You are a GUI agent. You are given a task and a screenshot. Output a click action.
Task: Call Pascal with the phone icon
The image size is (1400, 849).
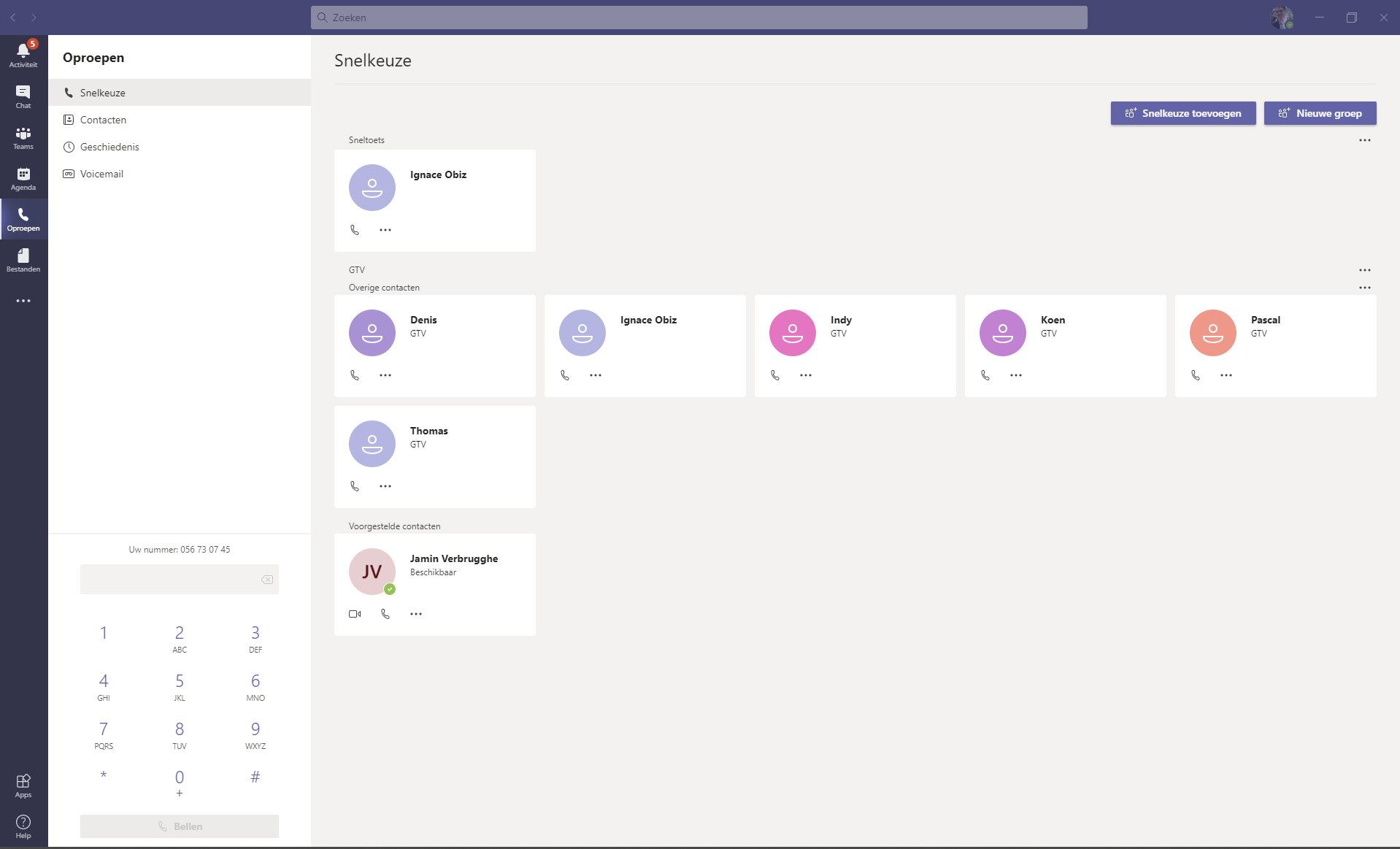(x=1196, y=375)
